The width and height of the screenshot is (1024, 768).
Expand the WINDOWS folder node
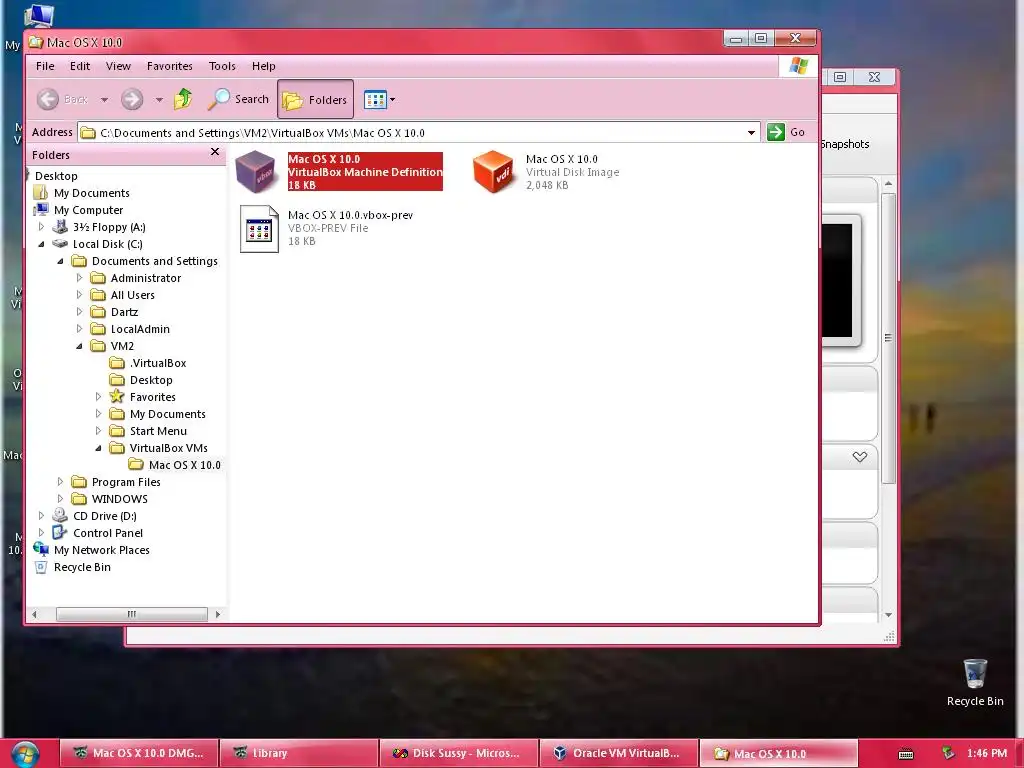tap(60, 498)
